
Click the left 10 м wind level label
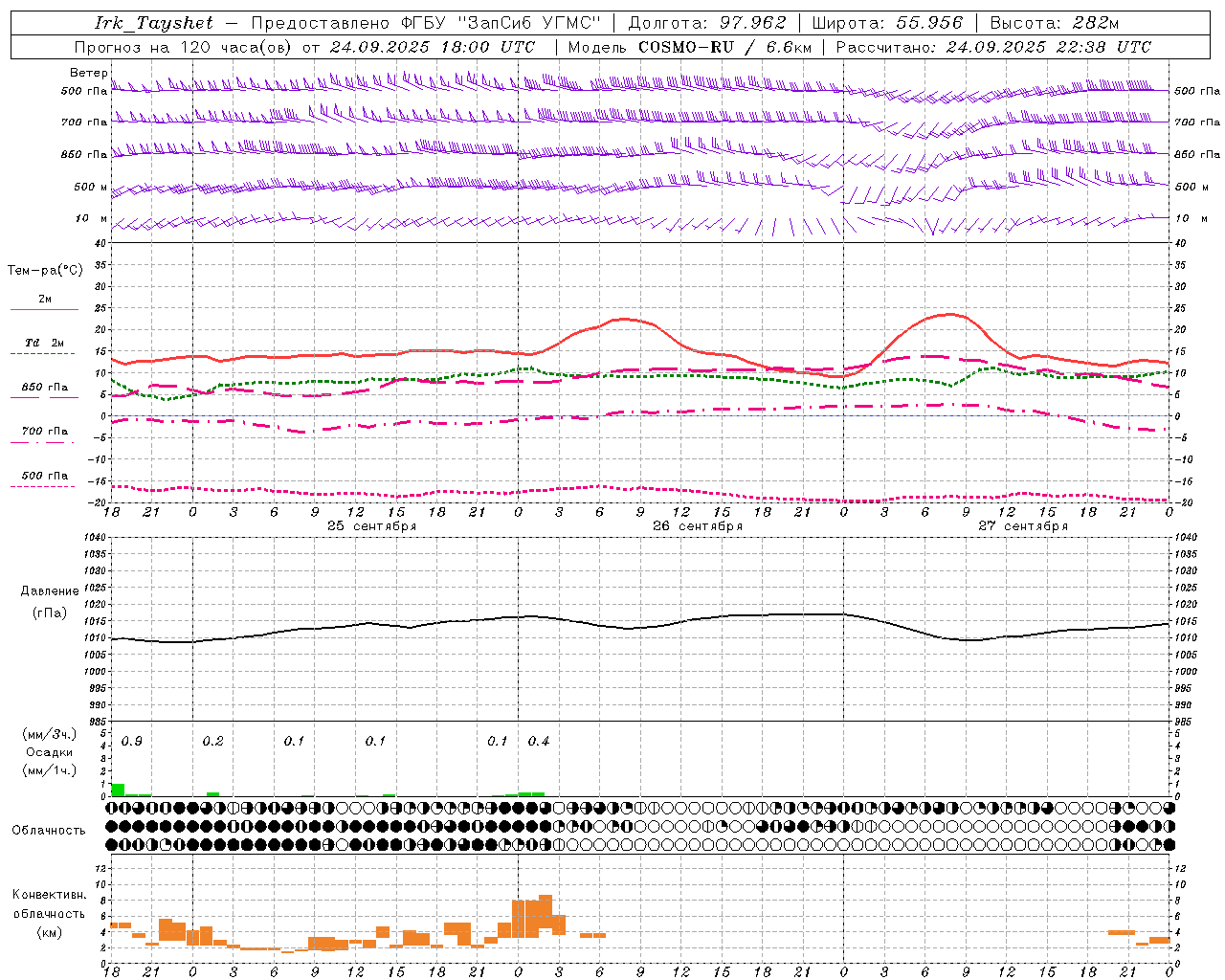click(93, 218)
